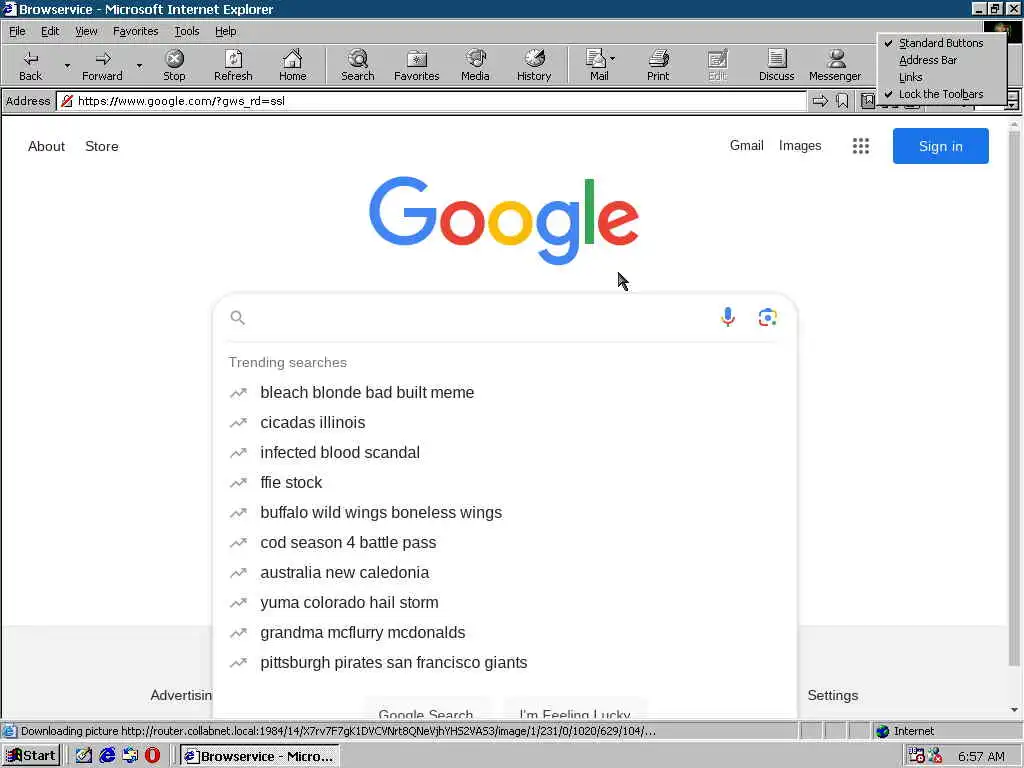Click the page vertical scrollbar
The height and width of the screenshot is (768, 1024).
click(x=1014, y=398)
